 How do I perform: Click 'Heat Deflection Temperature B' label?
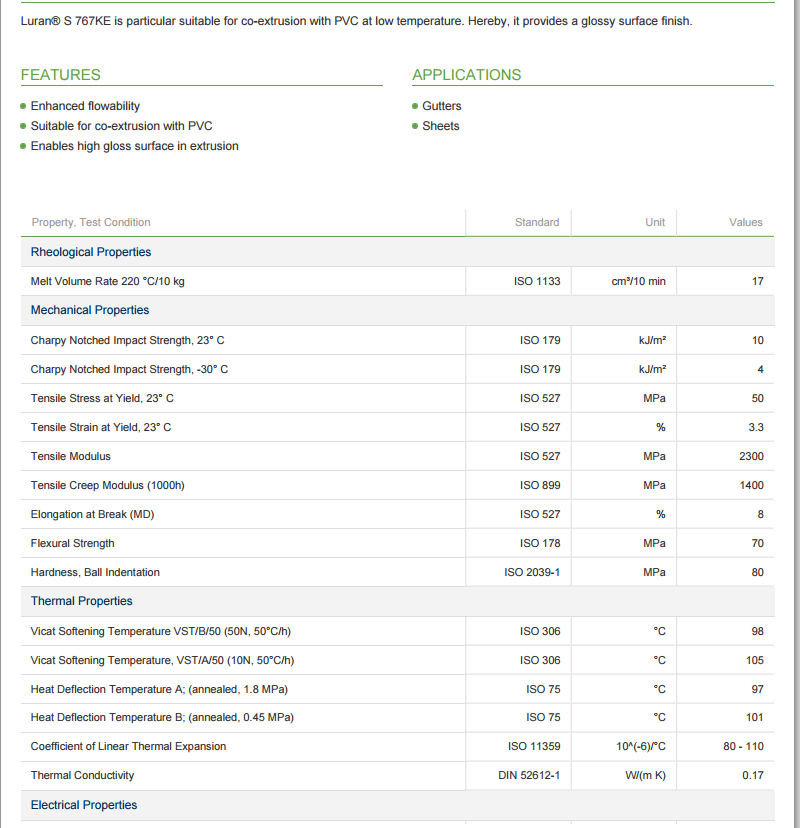click(x=162, y=718)
